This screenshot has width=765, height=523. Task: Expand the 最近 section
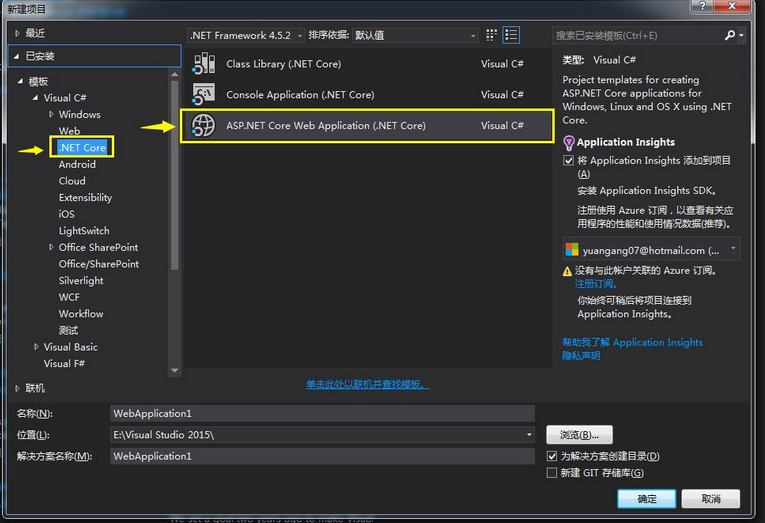(x=17, y=33)
